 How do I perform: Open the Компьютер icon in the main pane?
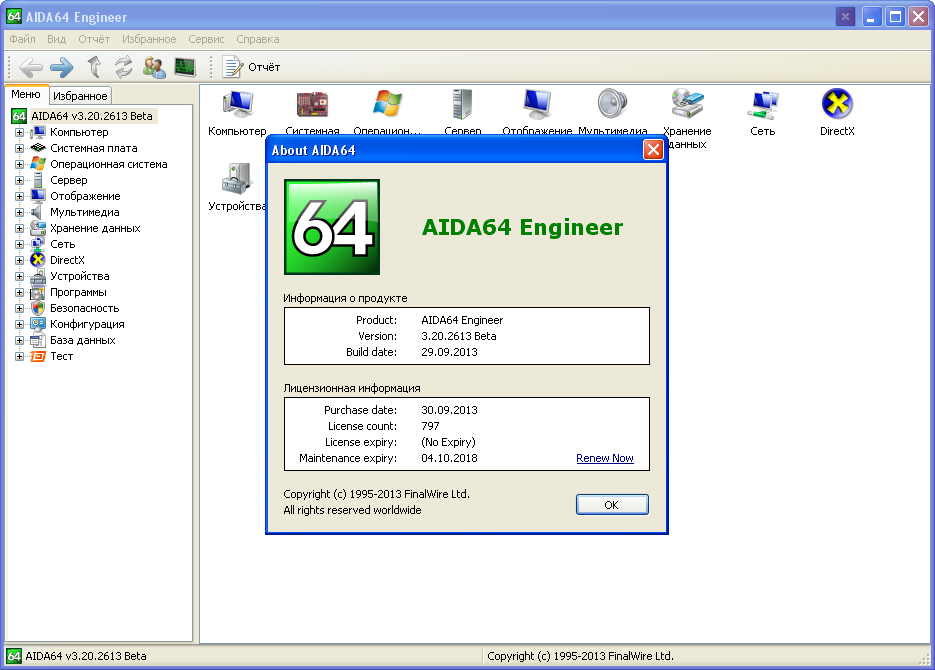[237, 112]
